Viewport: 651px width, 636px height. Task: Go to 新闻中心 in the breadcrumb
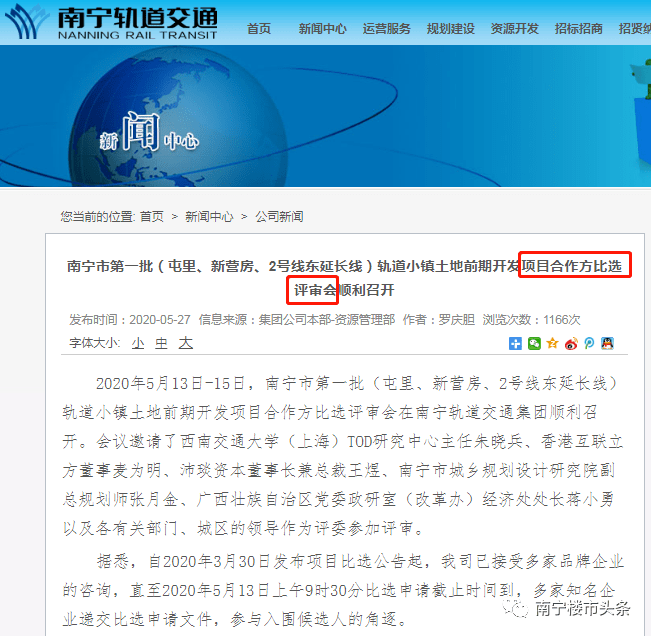coord(209,216)
